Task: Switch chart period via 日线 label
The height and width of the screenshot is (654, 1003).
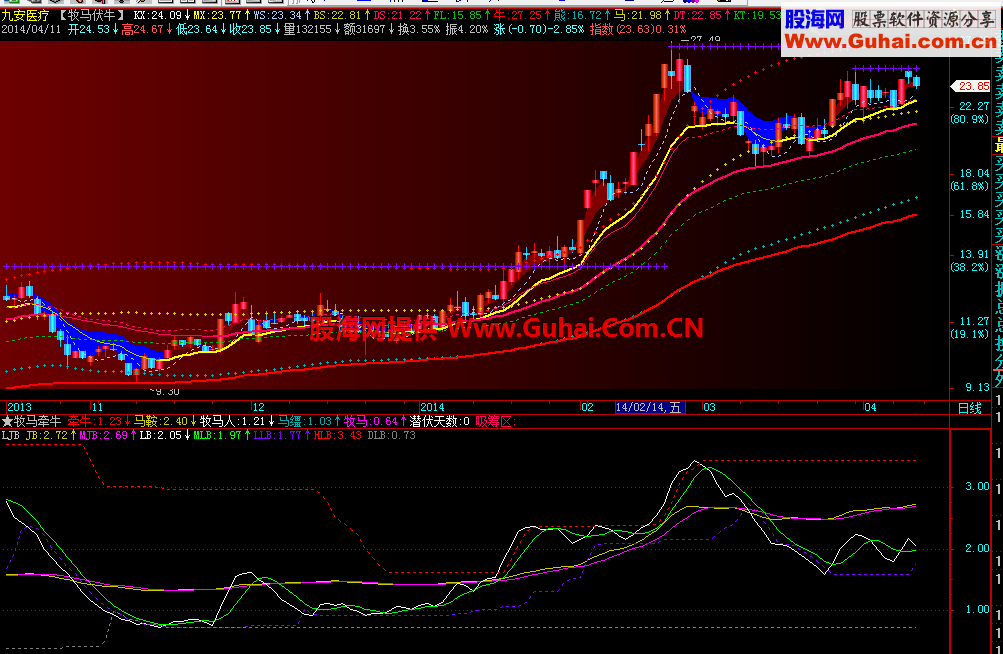Action: pyautogui.click(x=970, y=408)
